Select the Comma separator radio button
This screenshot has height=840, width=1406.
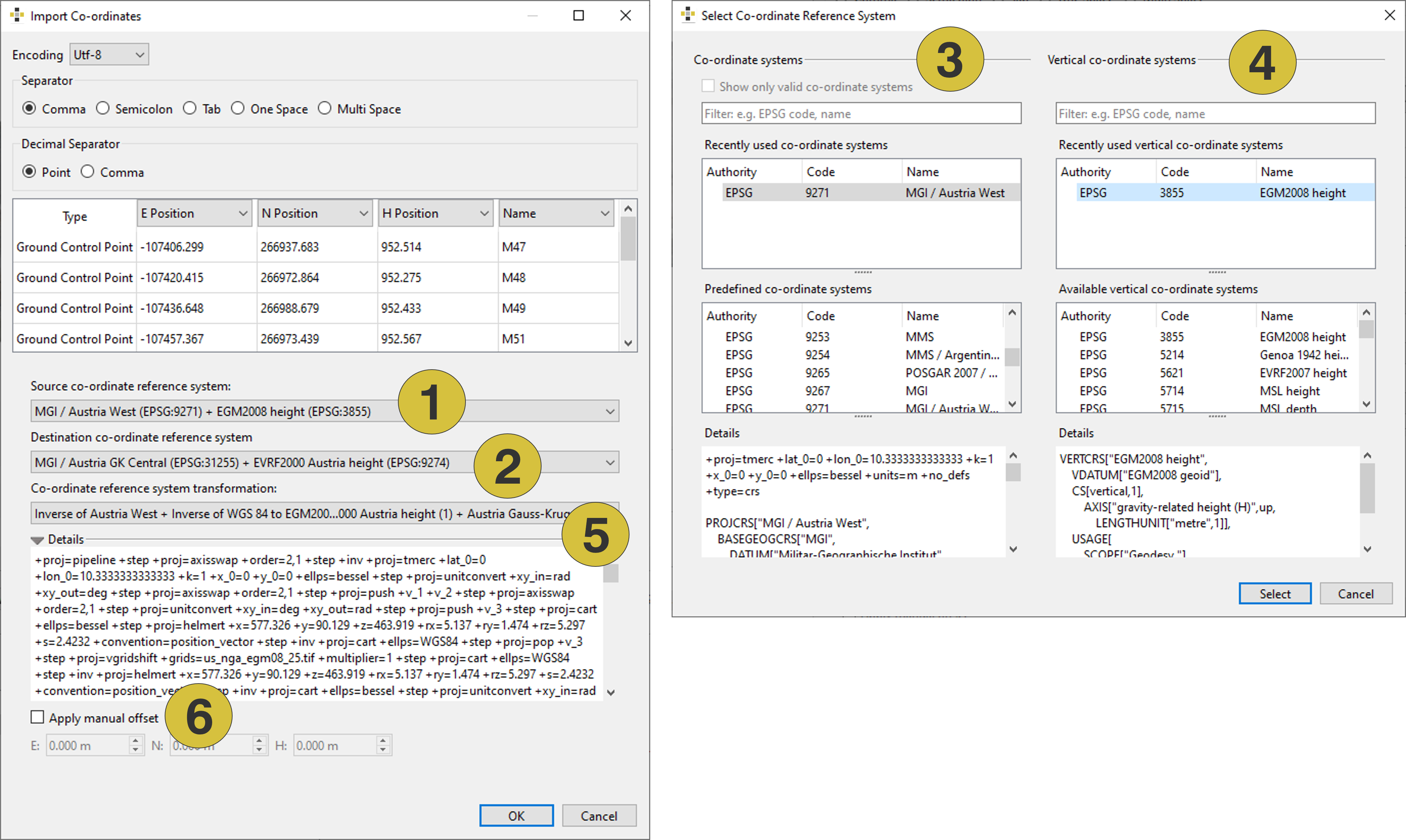[x=30, y=109]
